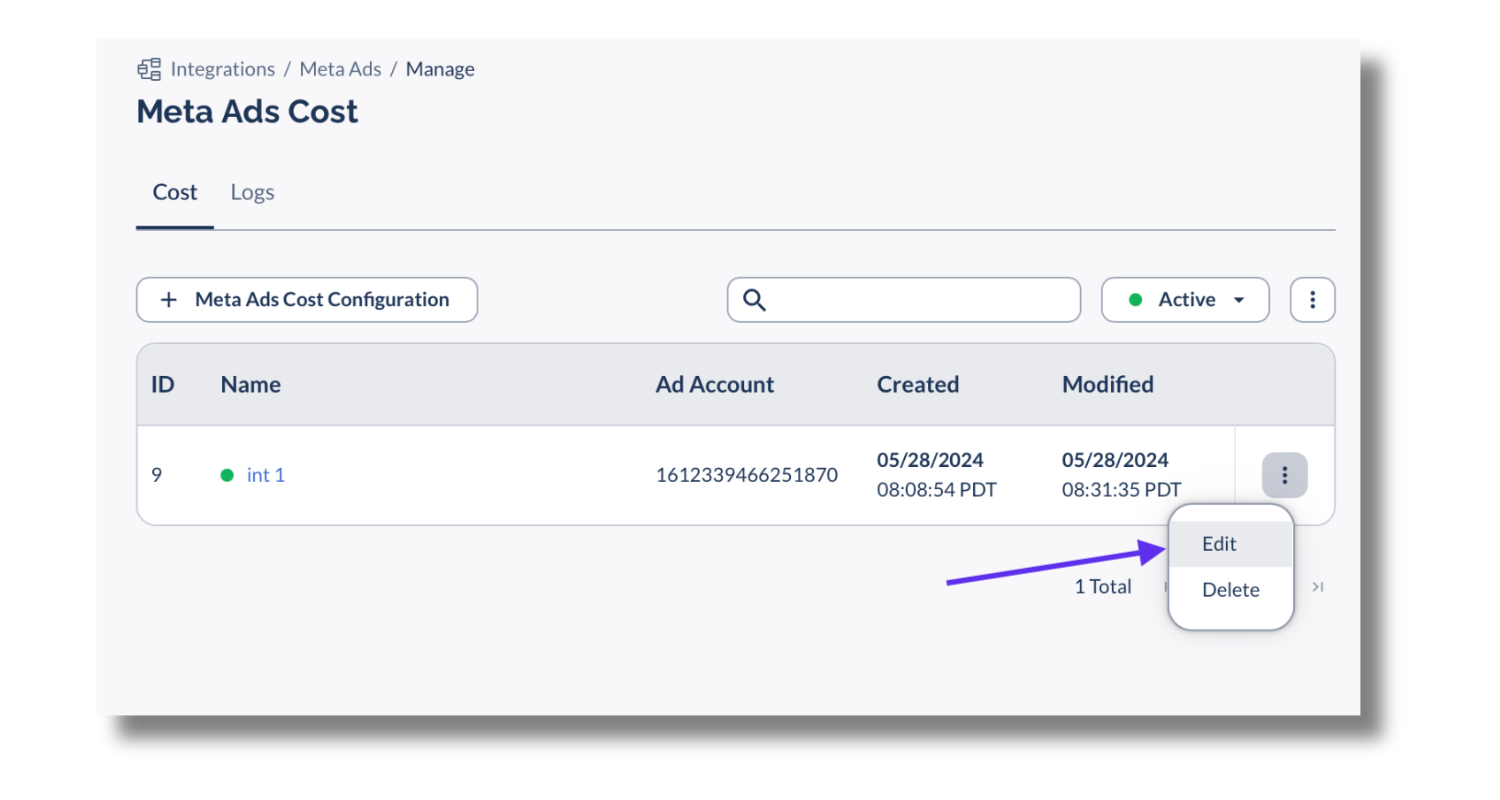
Task: Click the Modified column header
Action: pos(1108,384)
